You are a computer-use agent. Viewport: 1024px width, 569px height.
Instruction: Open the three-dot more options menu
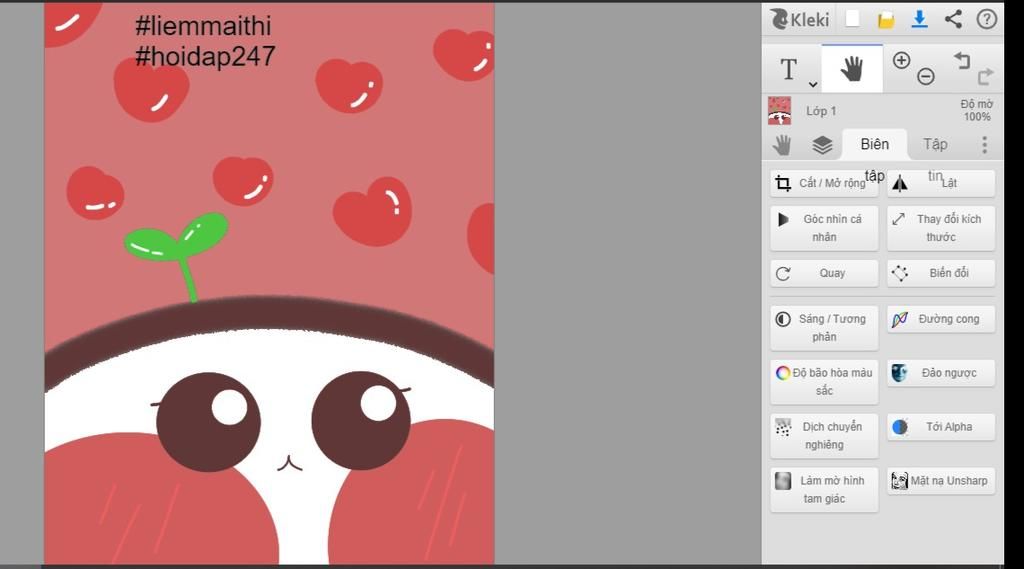(x=984, y=144)
